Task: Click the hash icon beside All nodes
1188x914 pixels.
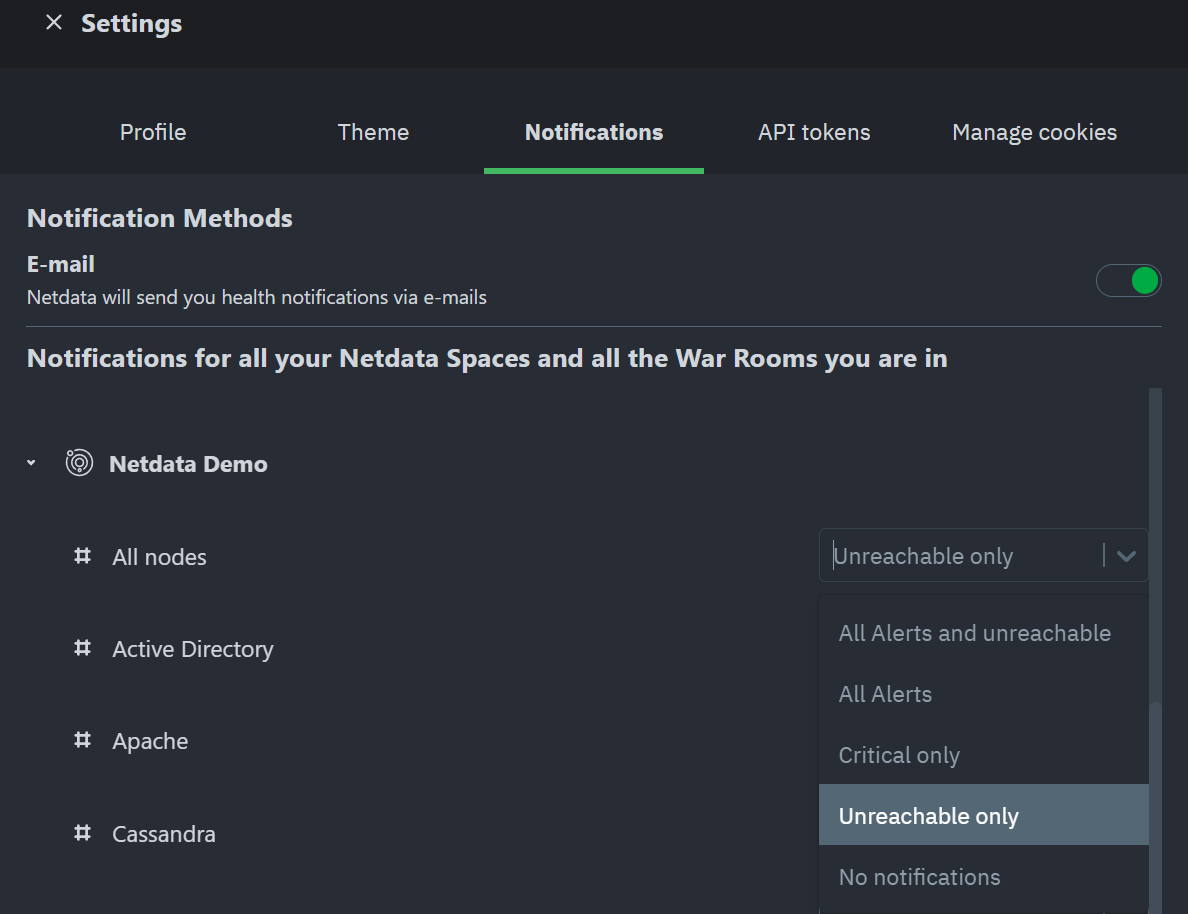Action: 83,556
